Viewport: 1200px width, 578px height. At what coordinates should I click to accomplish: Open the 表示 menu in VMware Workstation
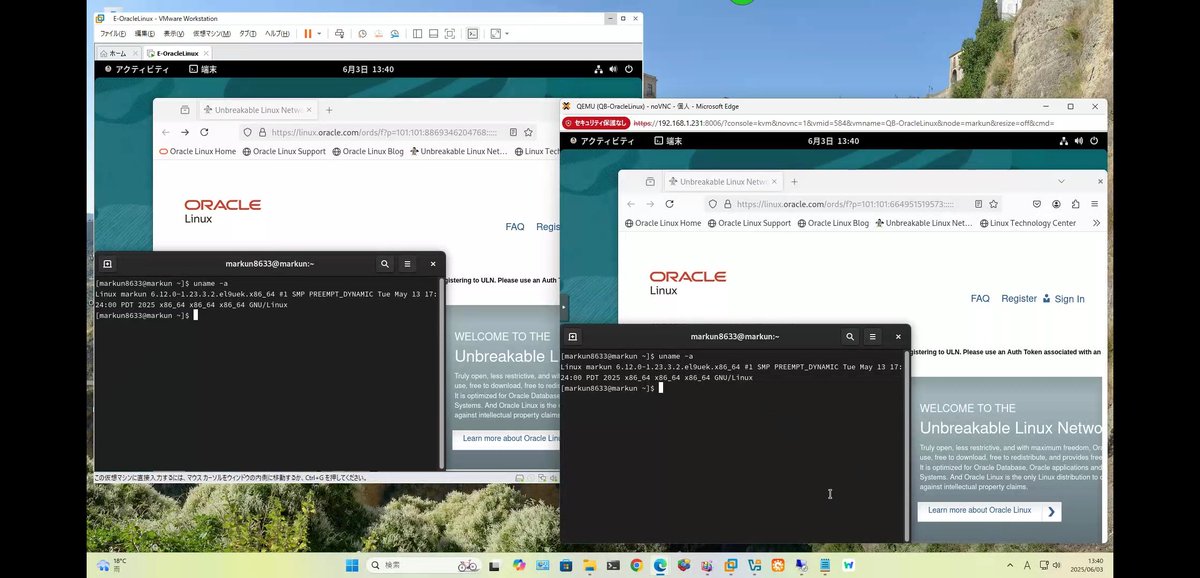point(173,34)
